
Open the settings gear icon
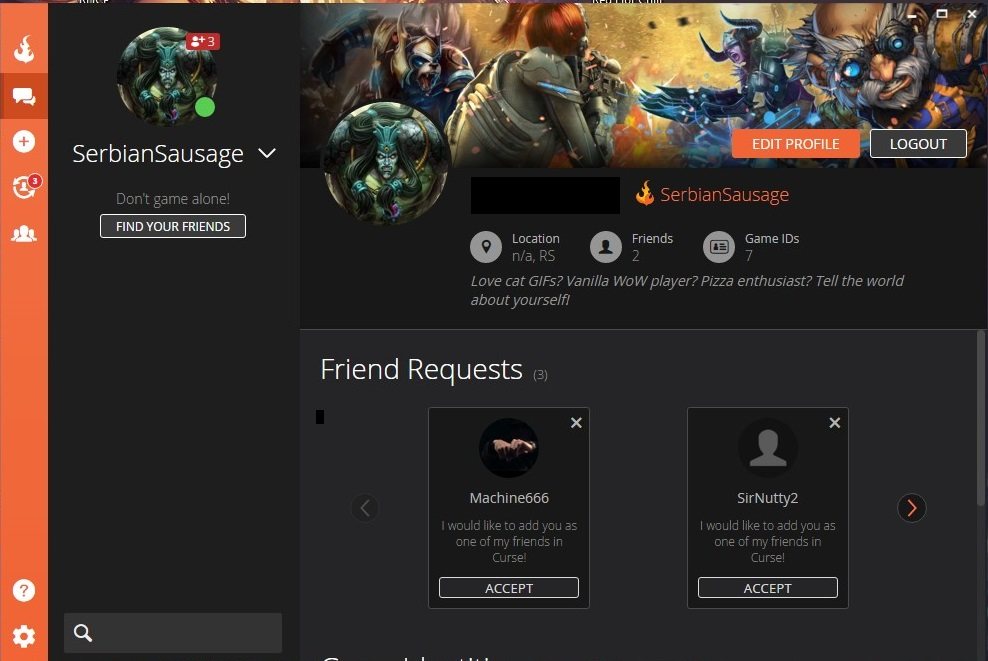(24, 636)
